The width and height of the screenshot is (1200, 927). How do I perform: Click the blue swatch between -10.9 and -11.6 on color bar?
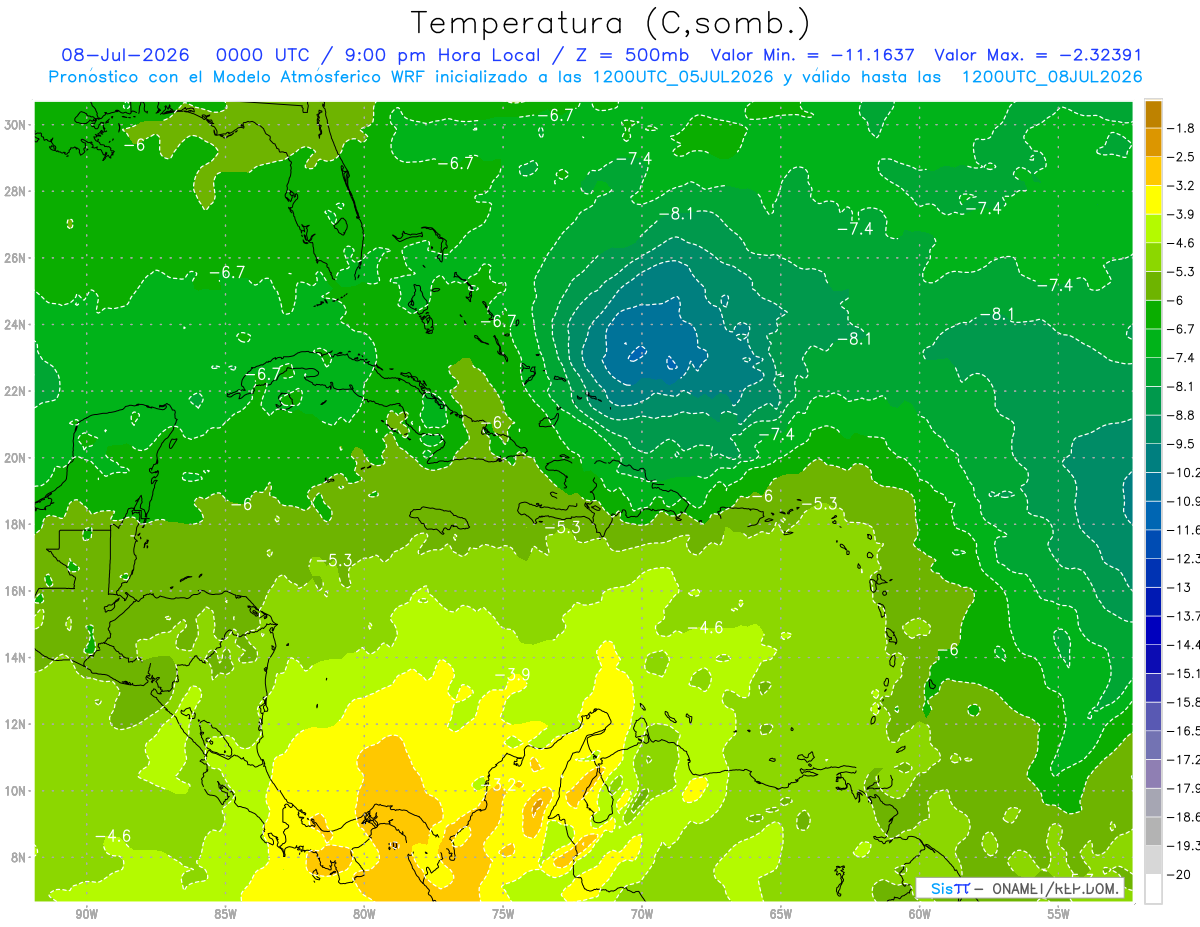pyautogui.click(x=1153, y=515)
